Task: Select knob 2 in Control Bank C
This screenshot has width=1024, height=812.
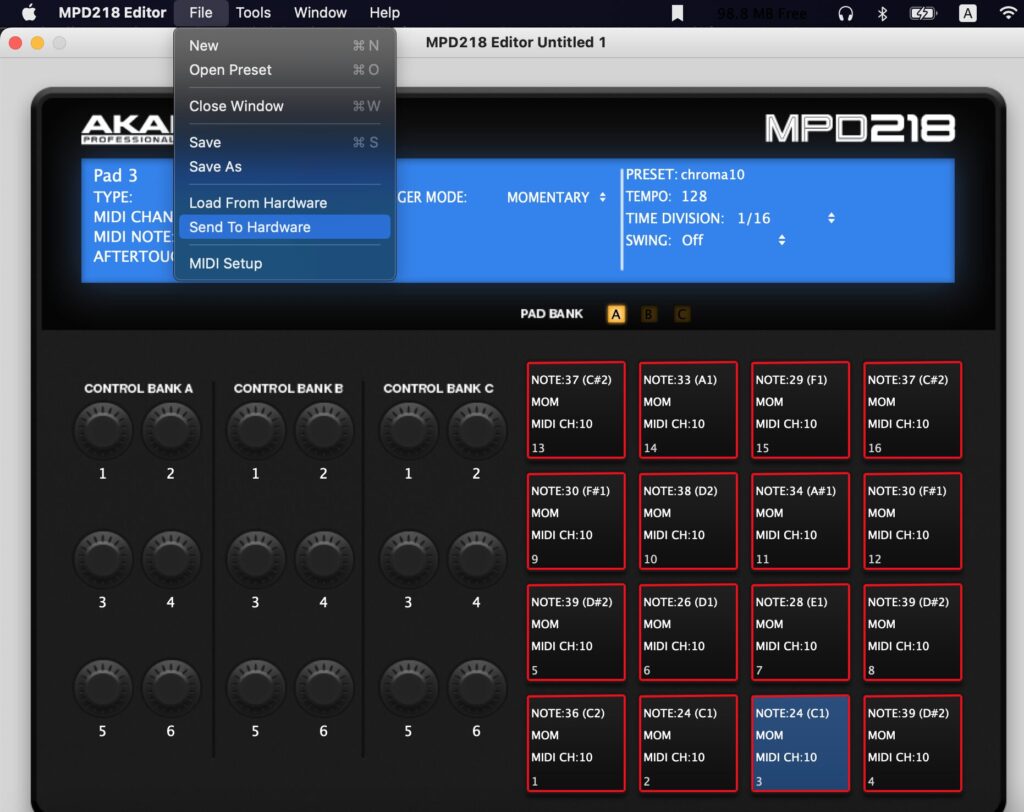Action: [x=476, y=430]
